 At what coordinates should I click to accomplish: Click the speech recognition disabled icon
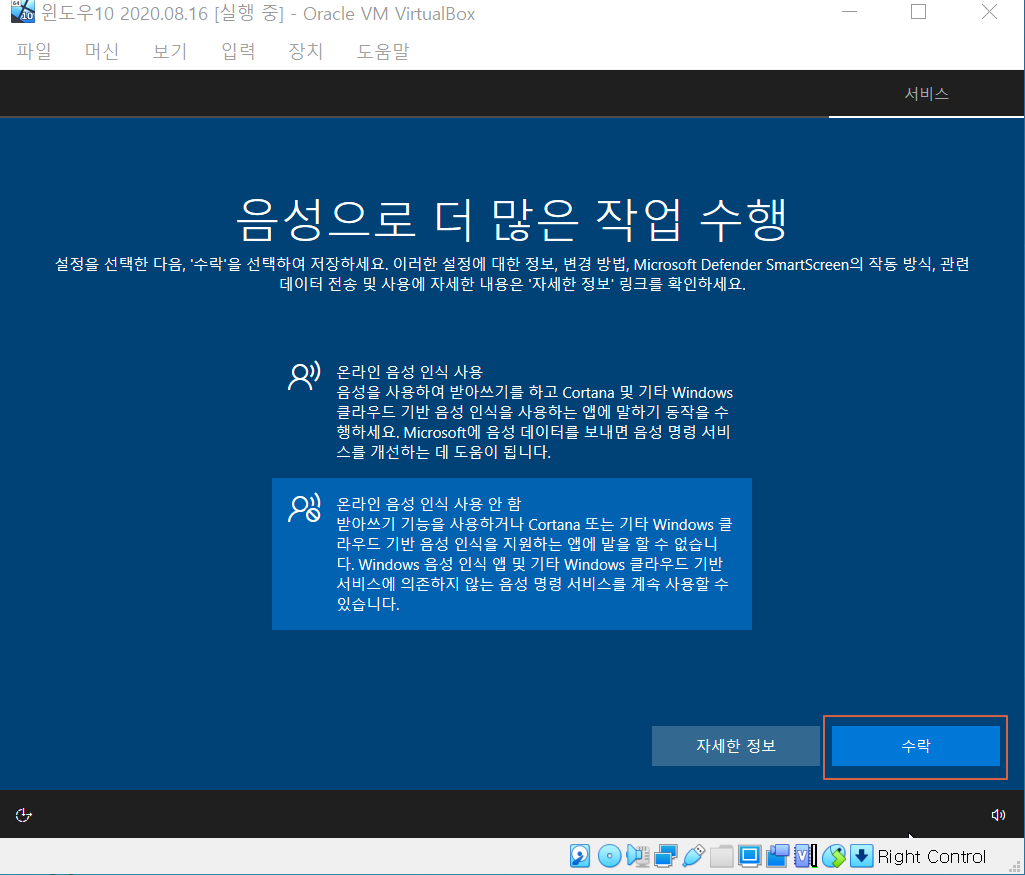pos(304,508)
